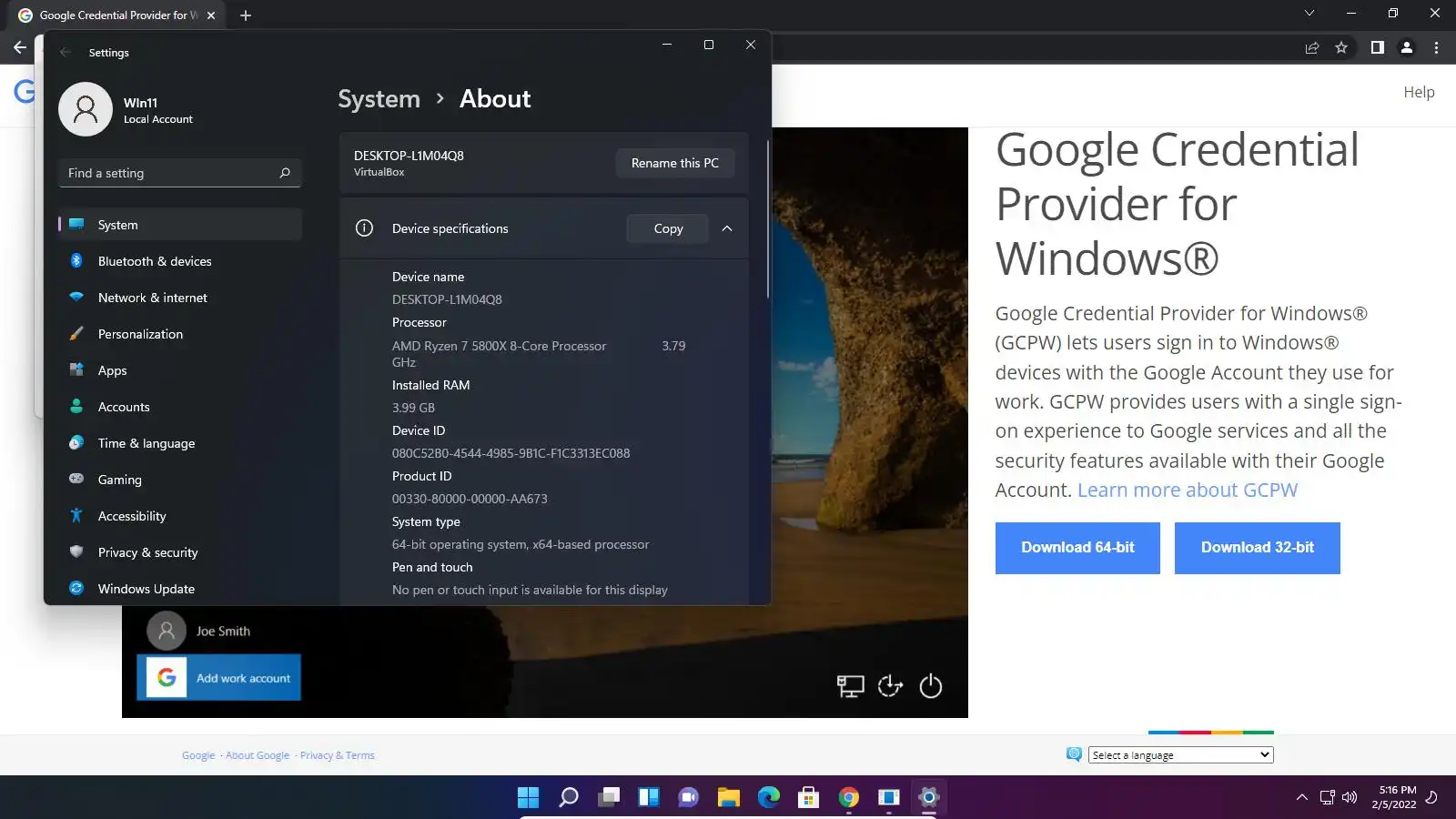Collapse the Device specifications section

click(x=727, y=228)
